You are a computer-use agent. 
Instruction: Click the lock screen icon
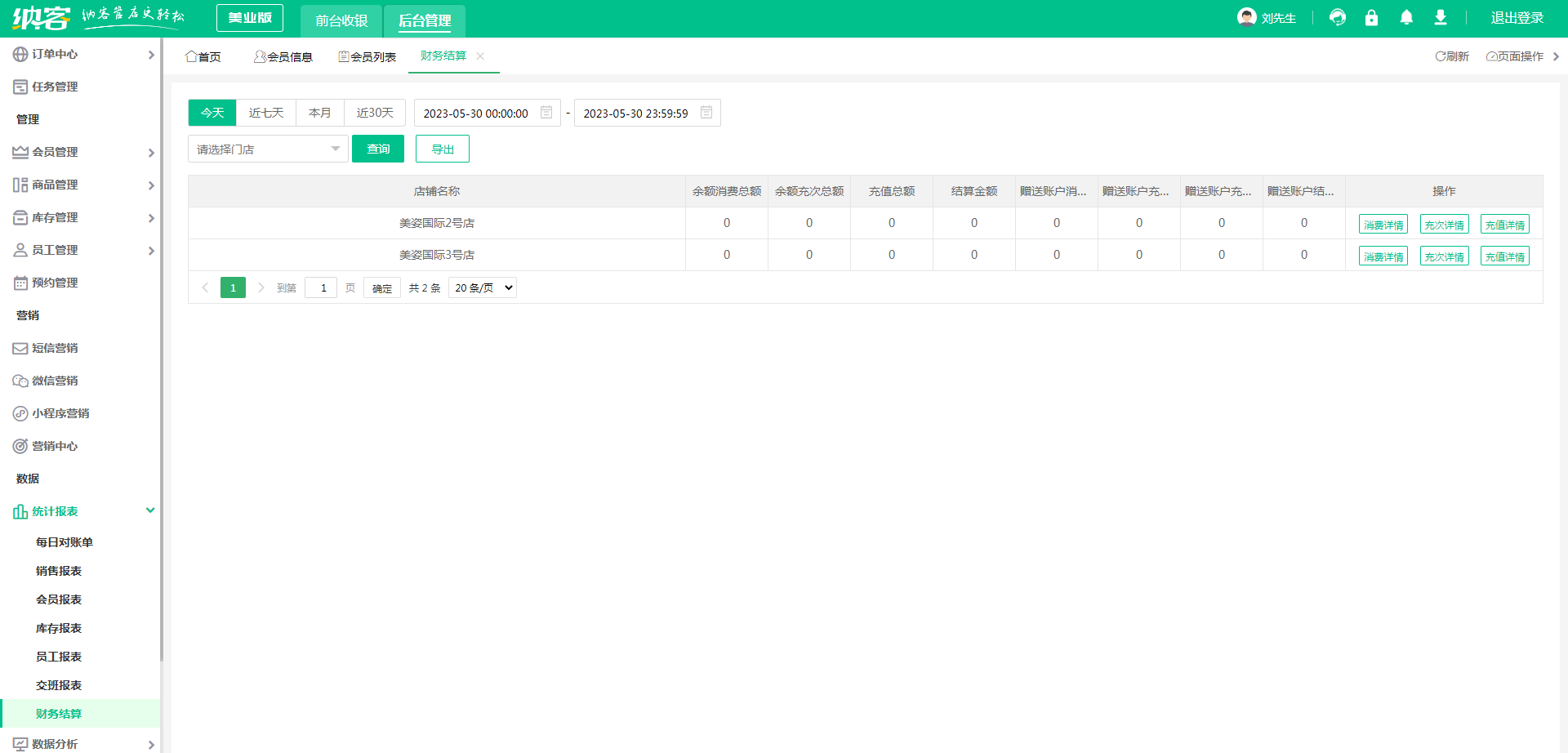[x=1371, y=18]
